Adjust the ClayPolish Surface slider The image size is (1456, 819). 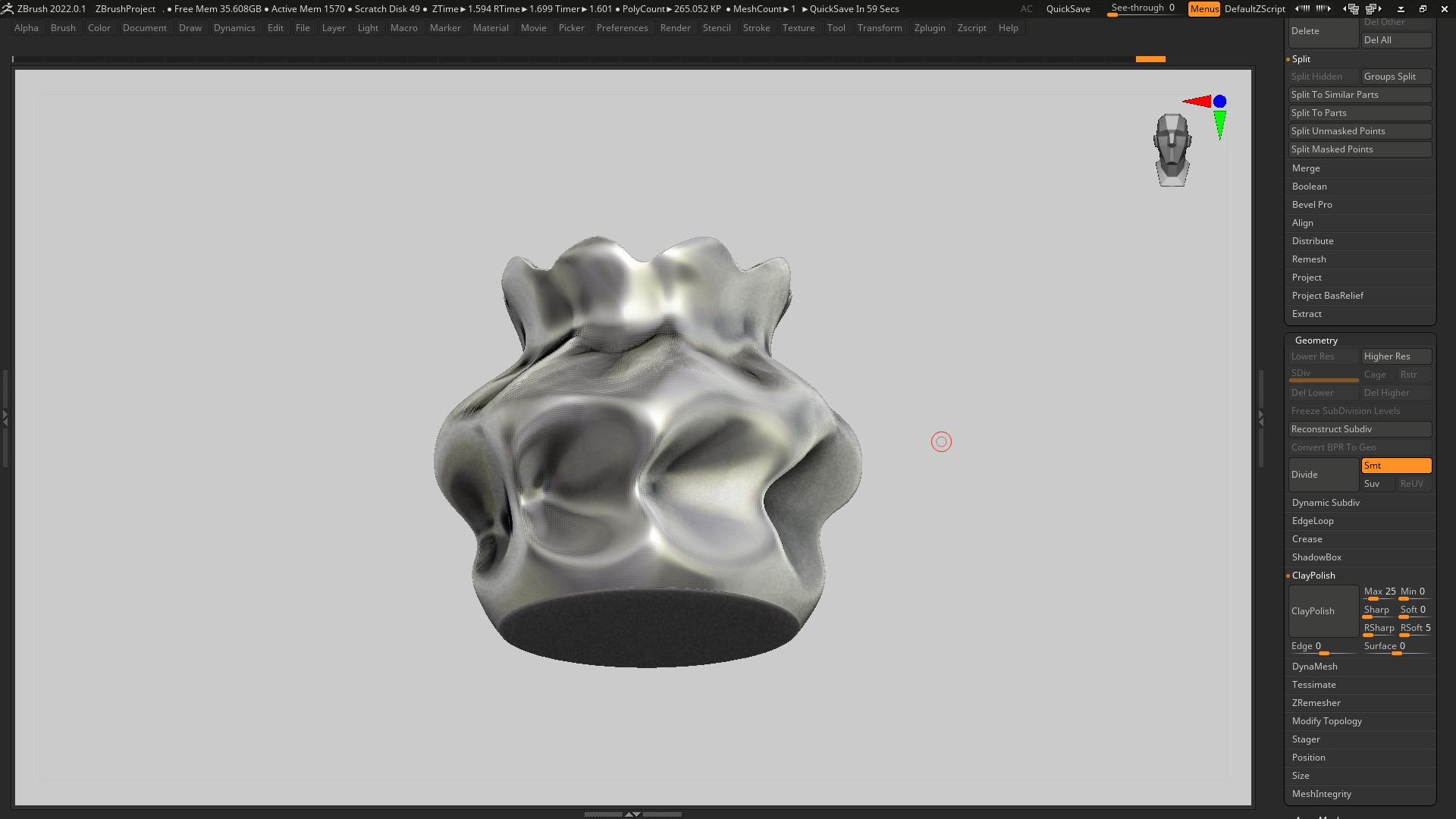(1396, 647)
